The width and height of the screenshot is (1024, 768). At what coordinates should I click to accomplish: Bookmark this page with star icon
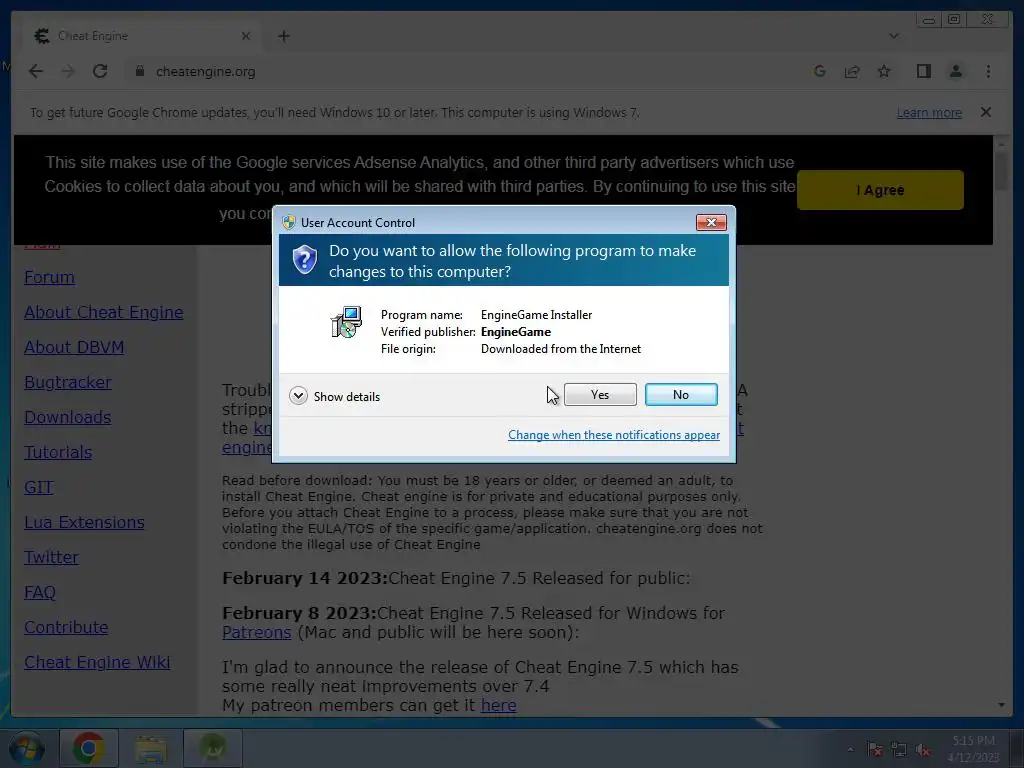tap(884, 71)
